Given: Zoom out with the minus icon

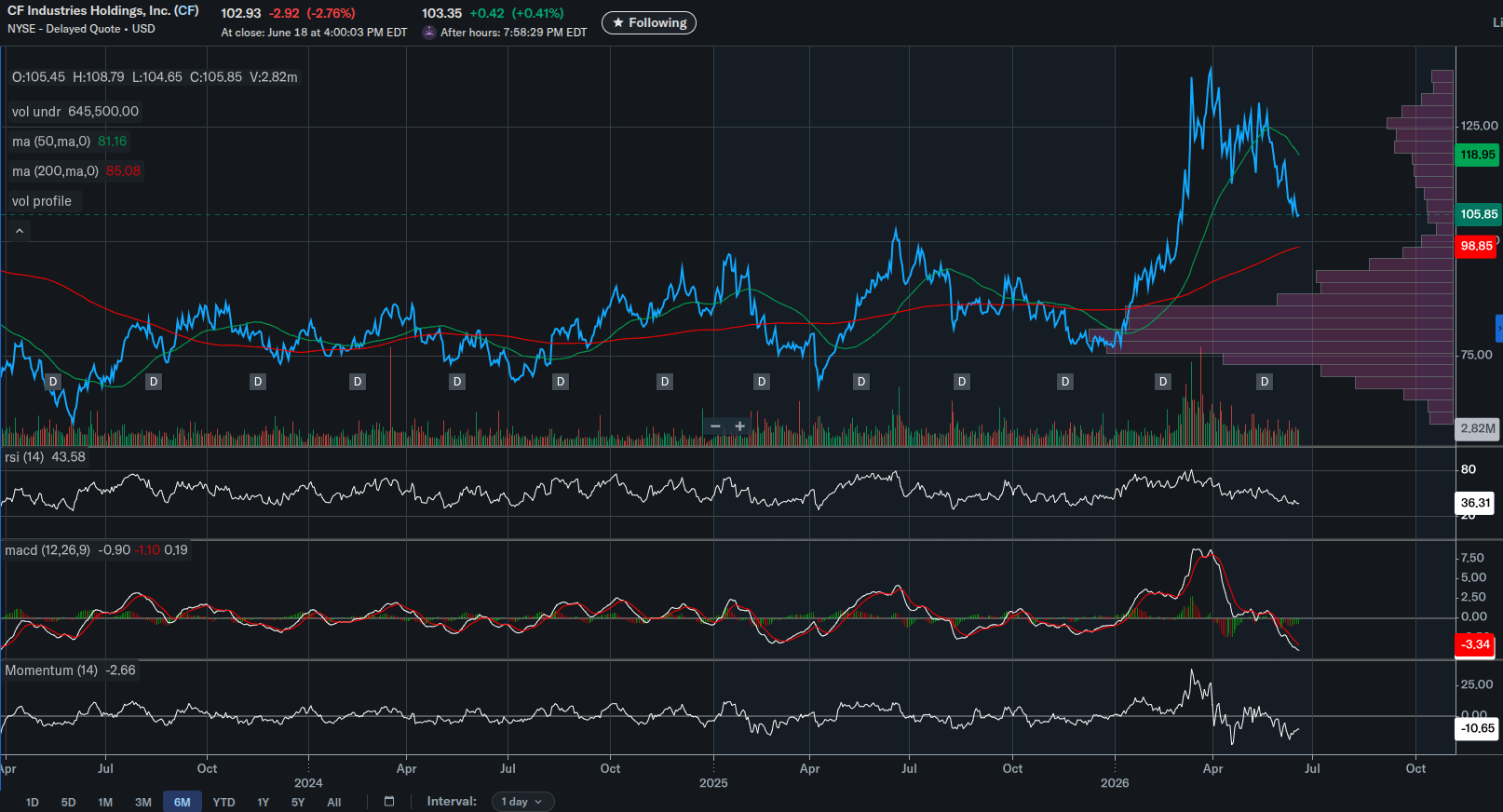Looking at the screenshot, I should click(715, 426).
